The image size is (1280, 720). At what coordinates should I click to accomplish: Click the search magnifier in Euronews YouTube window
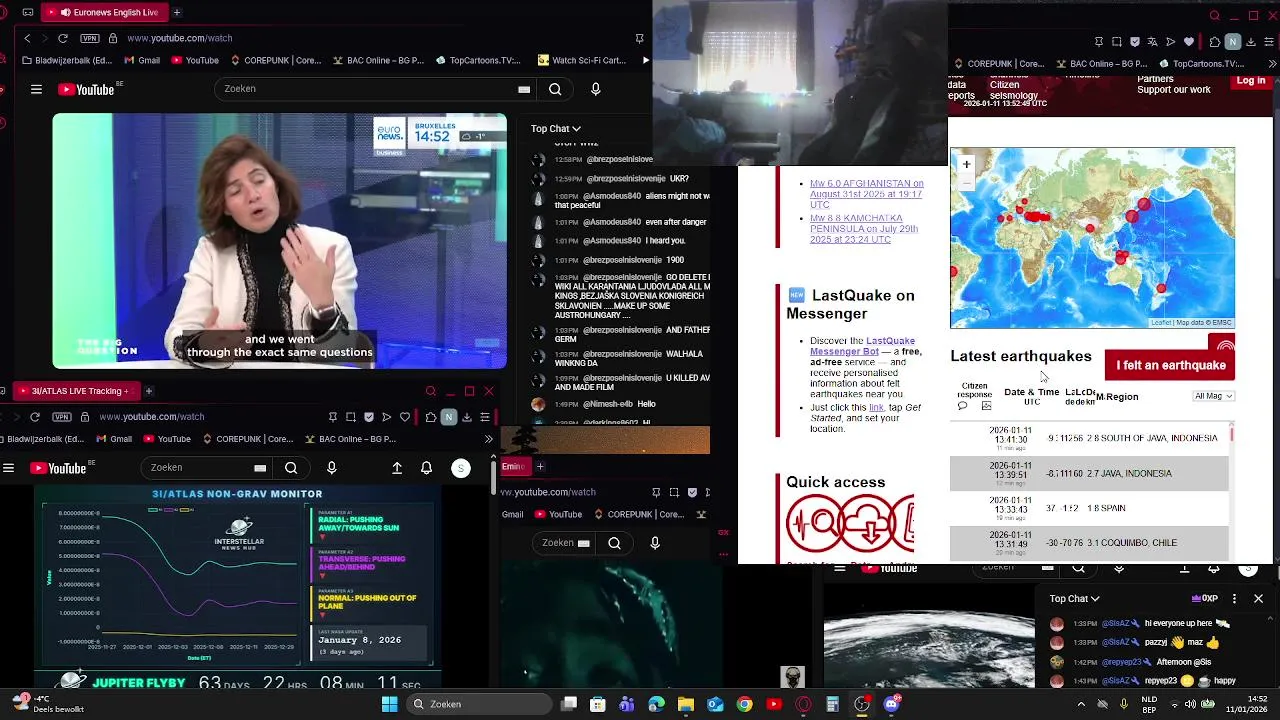(555, 89)
